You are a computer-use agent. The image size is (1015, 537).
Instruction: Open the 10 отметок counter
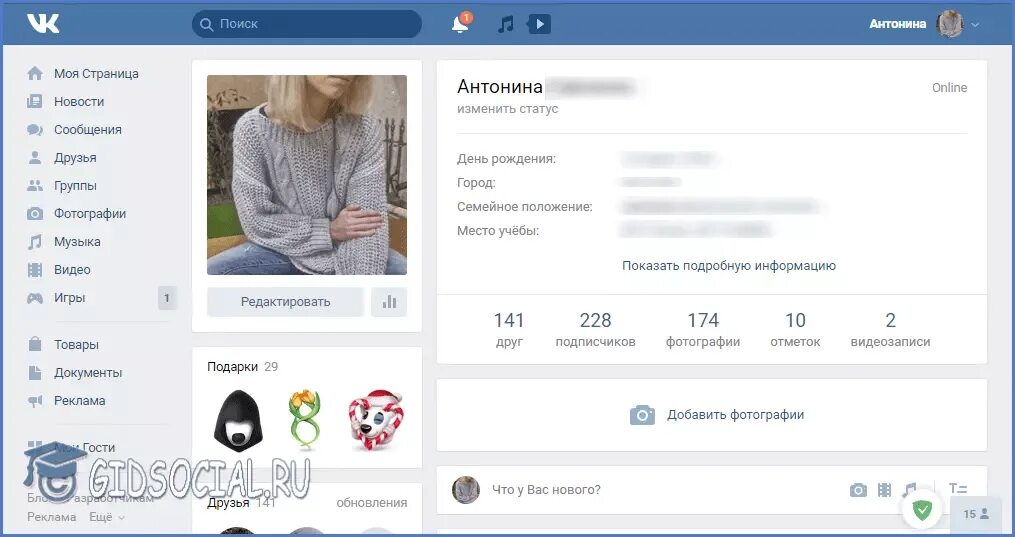(795, 329)
